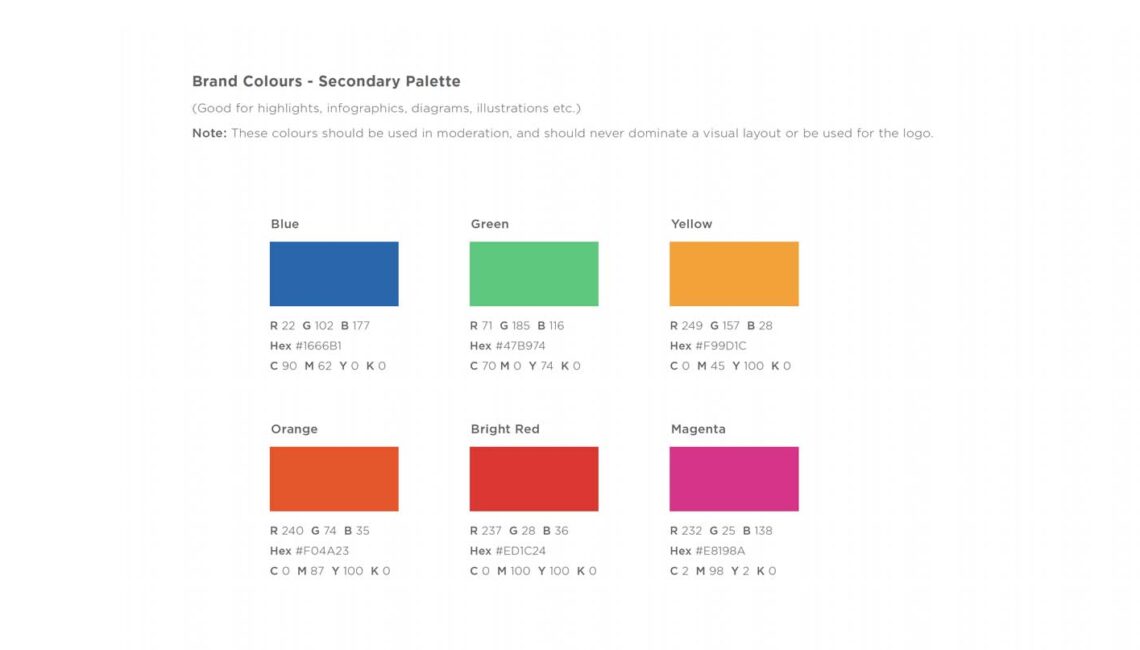Select the Green colour swatch
1140x650 pixels.
(x=534, y=273)
